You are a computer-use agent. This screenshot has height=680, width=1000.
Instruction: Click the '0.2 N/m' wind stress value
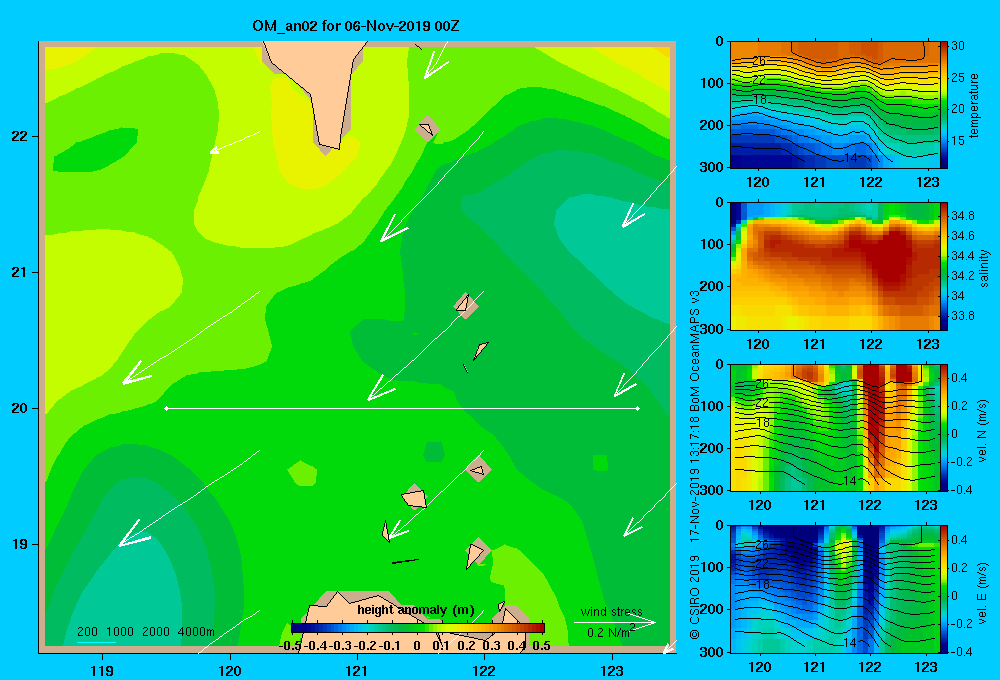click(x=610, y=632)
